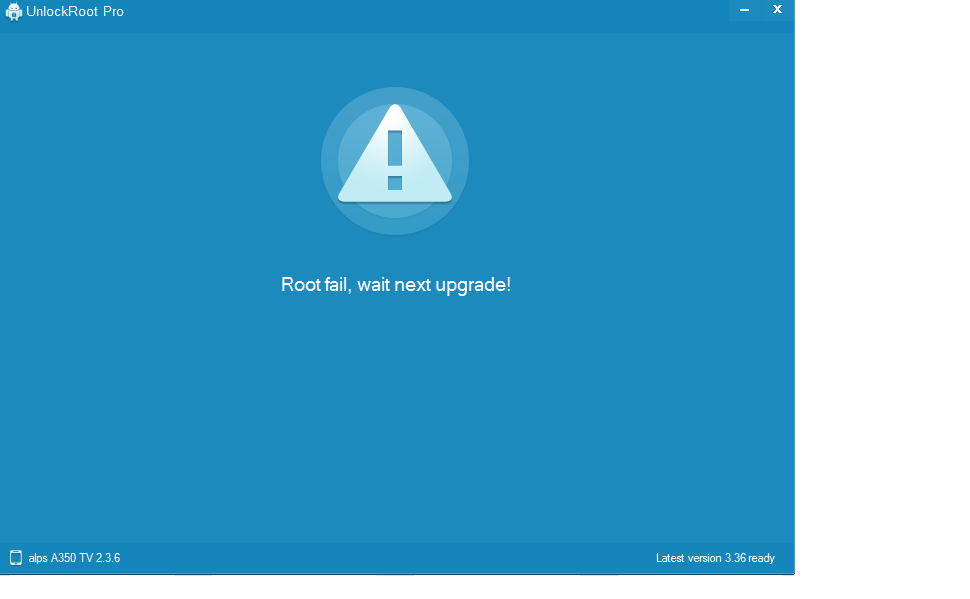The width and height of the screenshot is (970, 599).
Task: Close the UnlockRoot Pro window
Action: click(x=777, y=10)
